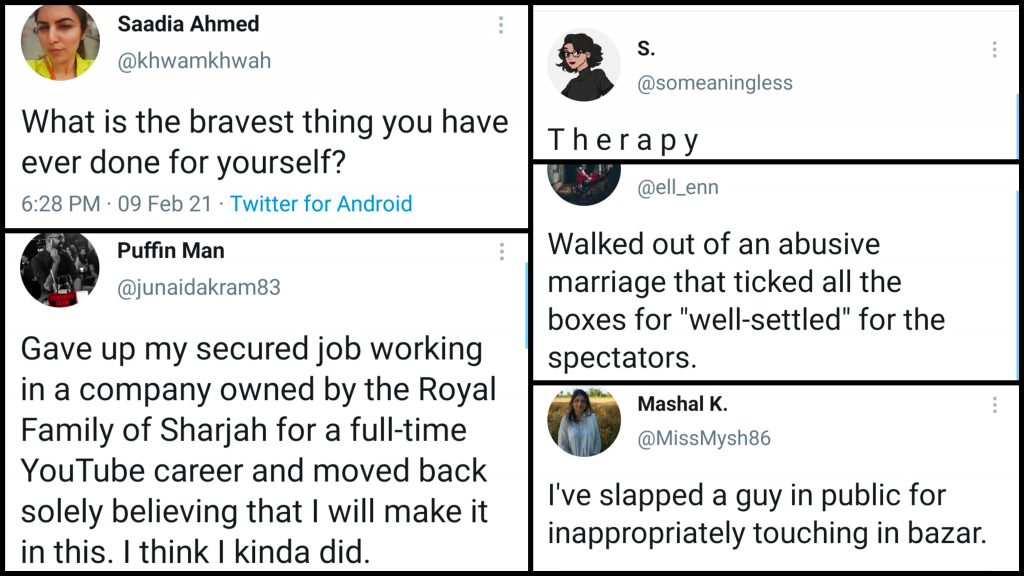Click the "Therapy" tweet text
1024x576 pixels.
(623, 141)
